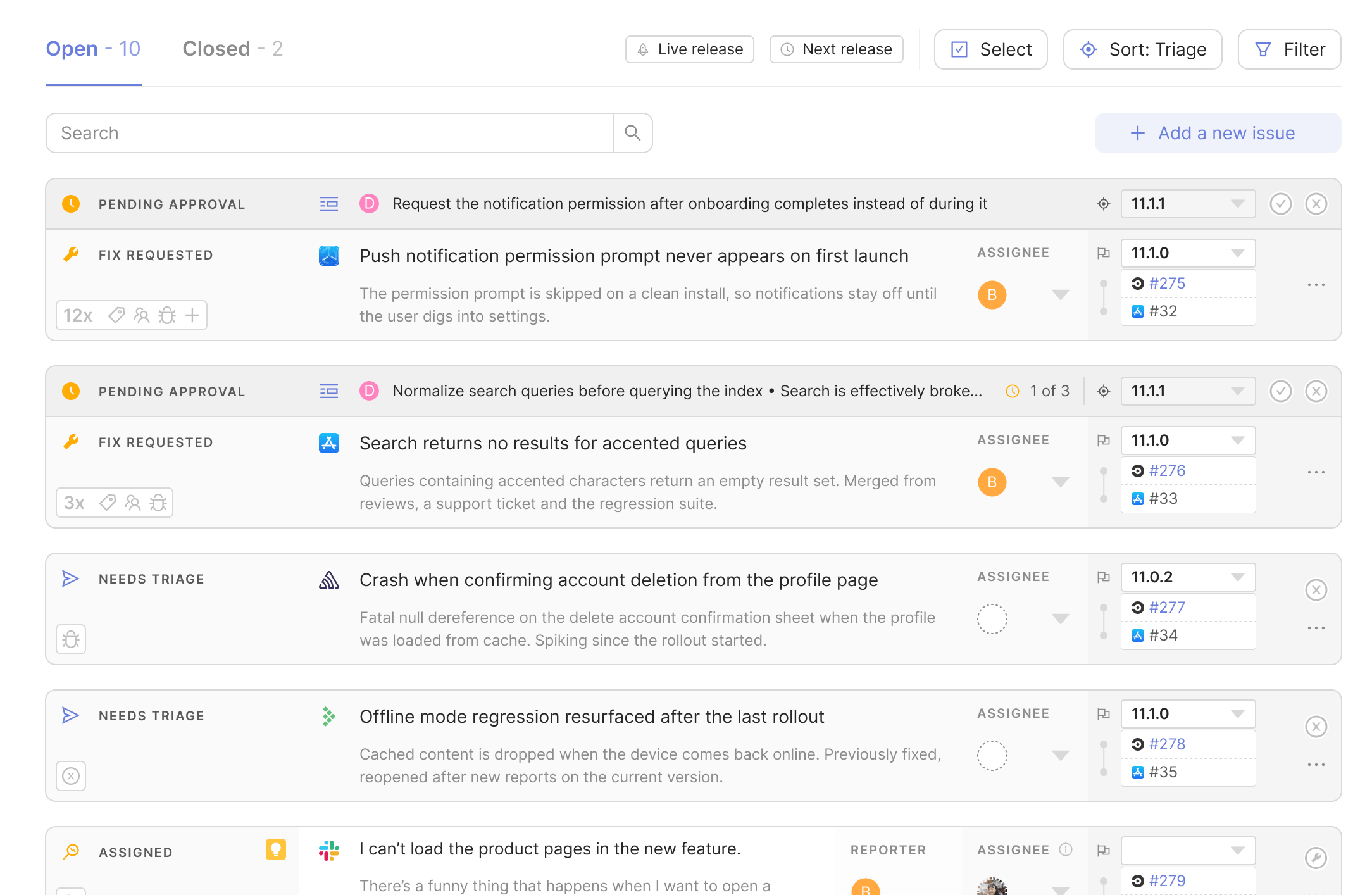Click the wrench icon on the product pages issue
The height and width of the screenshot is (895, 1372).
coord(1316,858)
